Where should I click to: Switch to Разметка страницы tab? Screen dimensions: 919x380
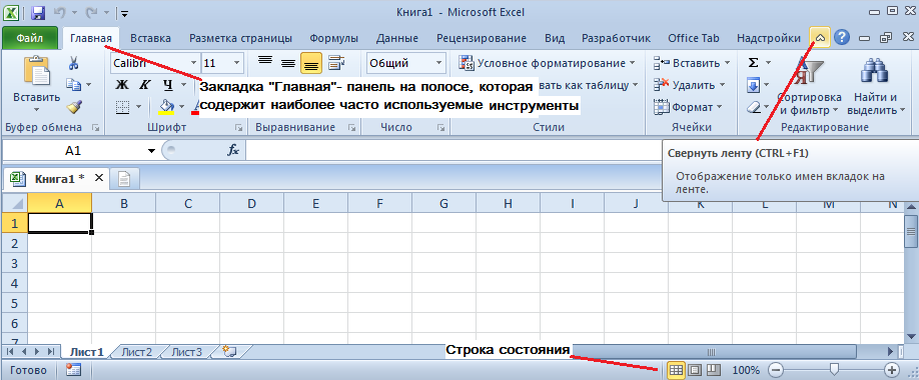click(241, 38)
